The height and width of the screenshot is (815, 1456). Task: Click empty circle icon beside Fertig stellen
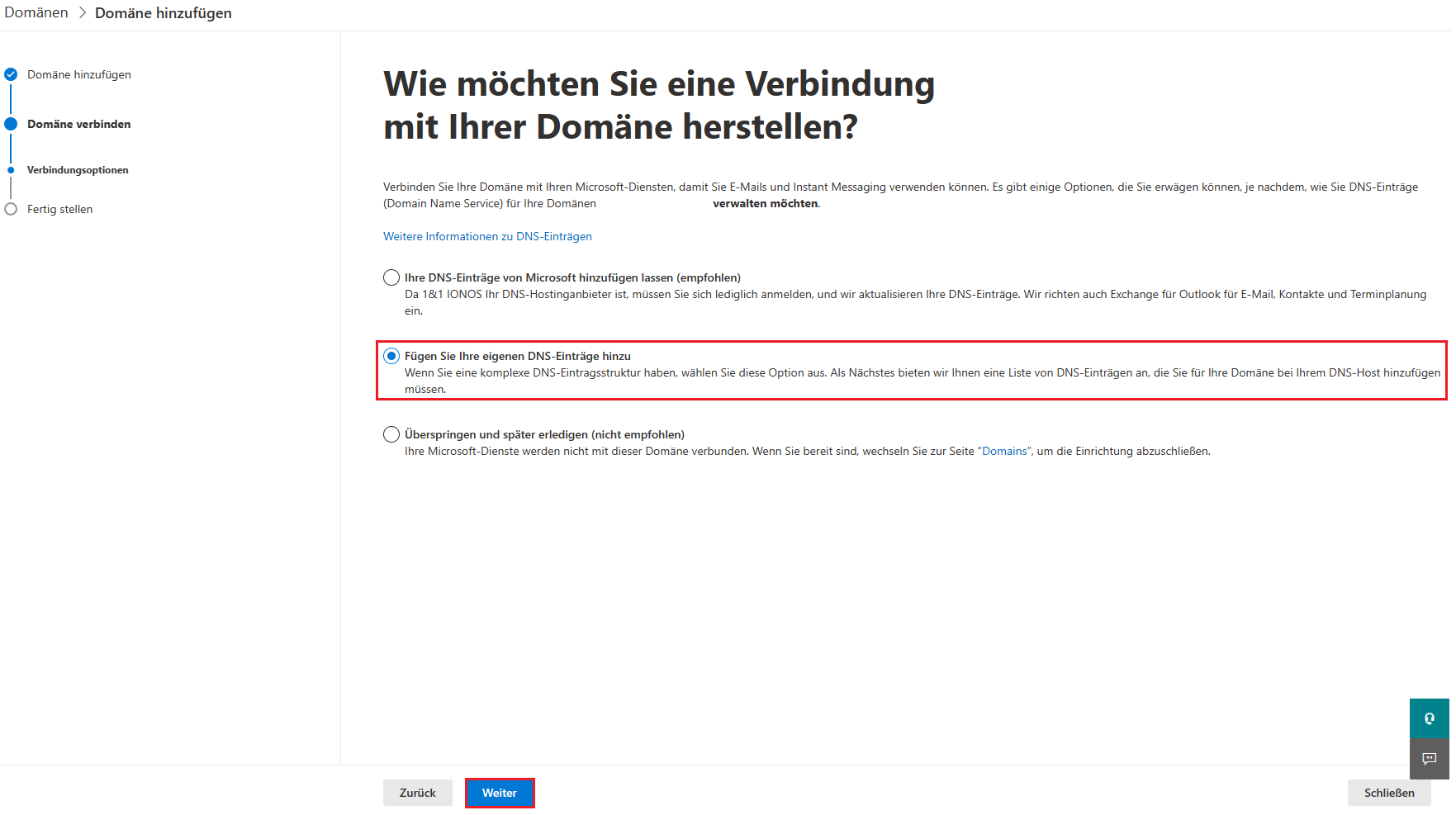click(11, 209)
